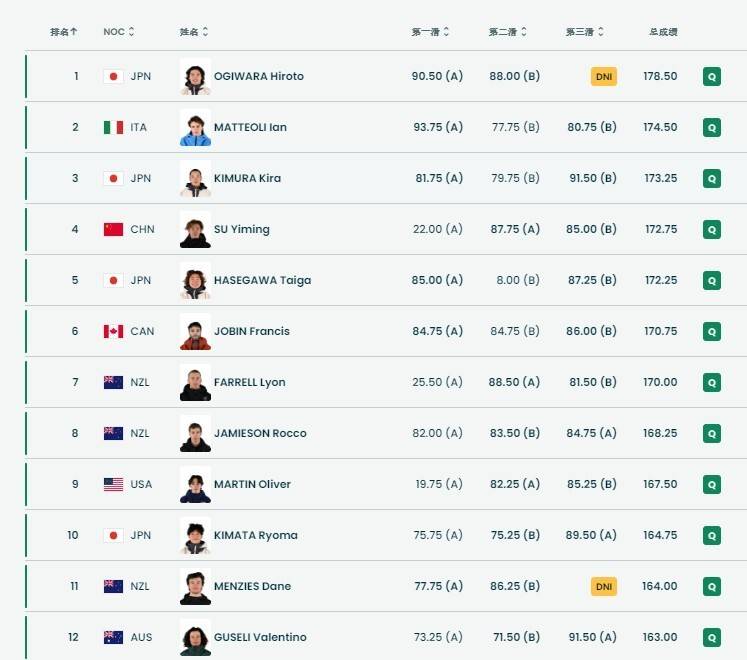747x660 pixels.
Task: Click the USA flag icon
Action: pyautogui.click(x=113, y=484)
